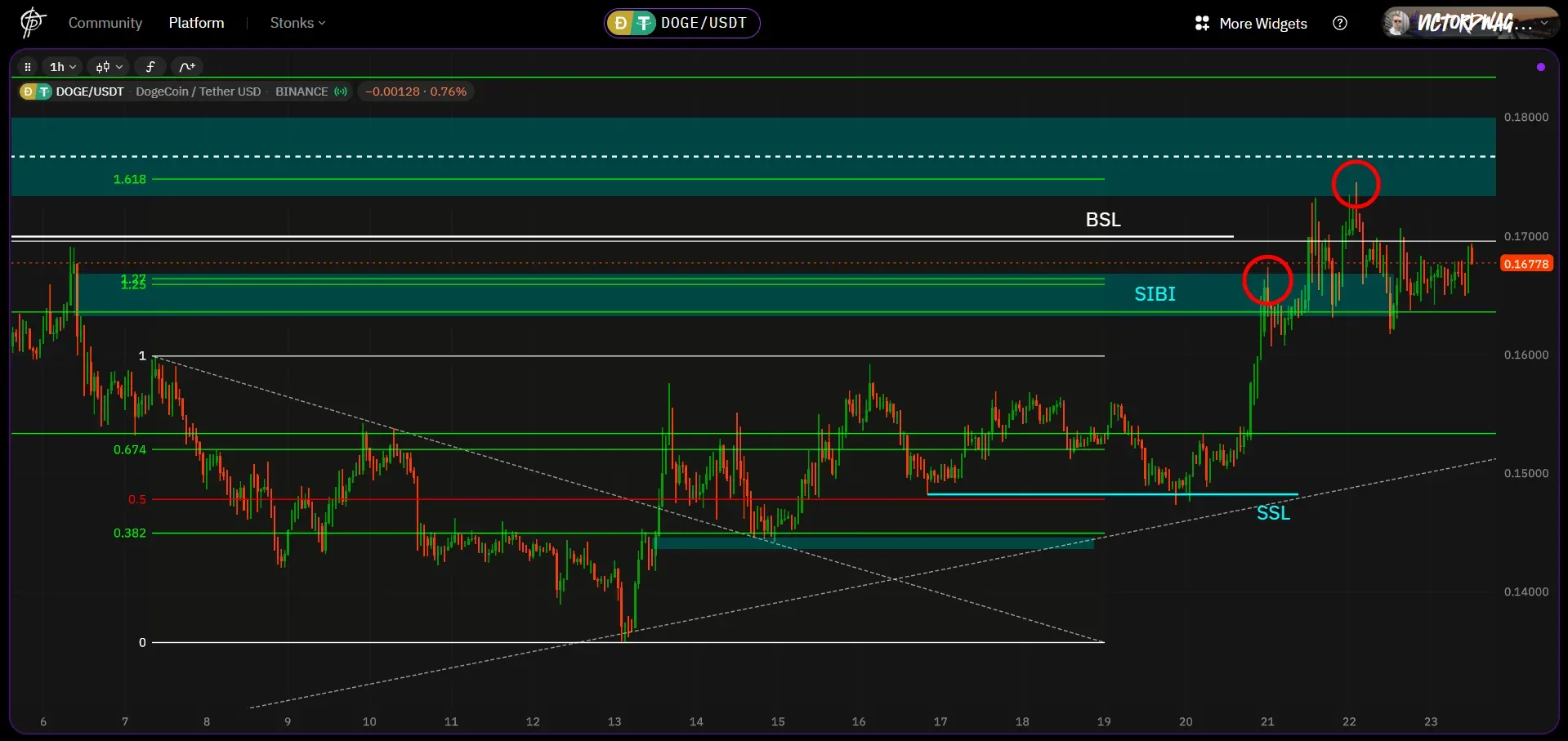Select the 0.382 Fibonacci level label
Viewport: 1568px width, 741px height.
coord(130,533)
